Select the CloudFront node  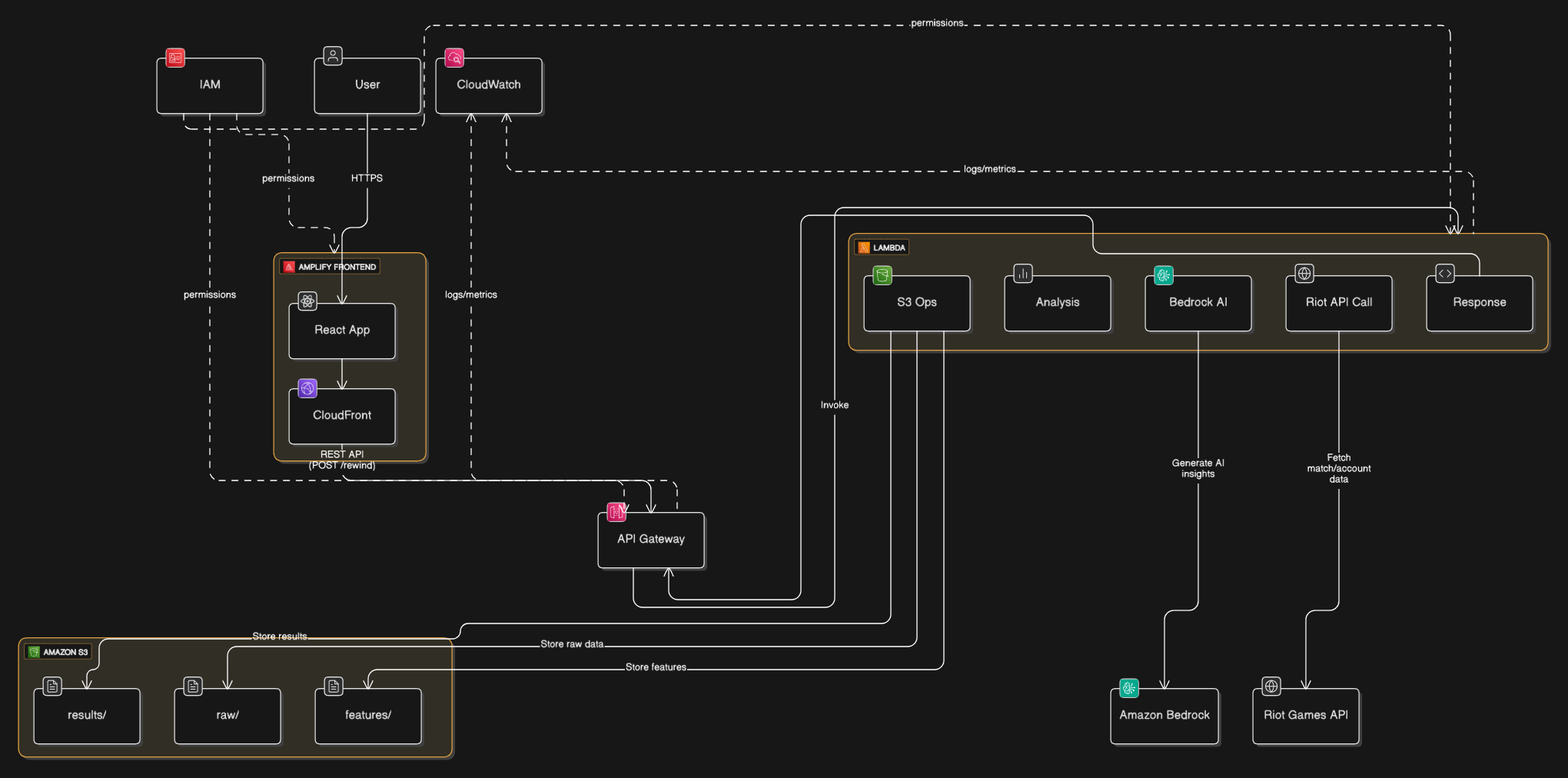coord(342,416)
